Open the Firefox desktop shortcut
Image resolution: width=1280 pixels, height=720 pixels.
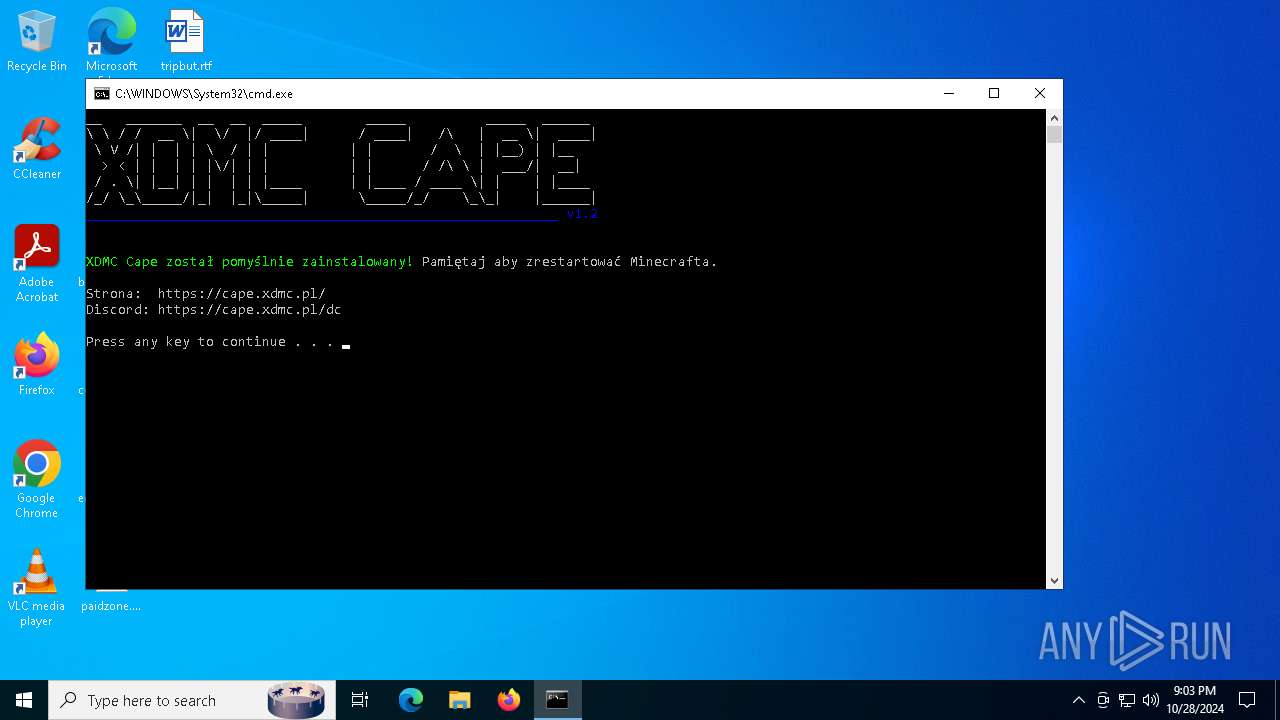[x=37, y=365]
